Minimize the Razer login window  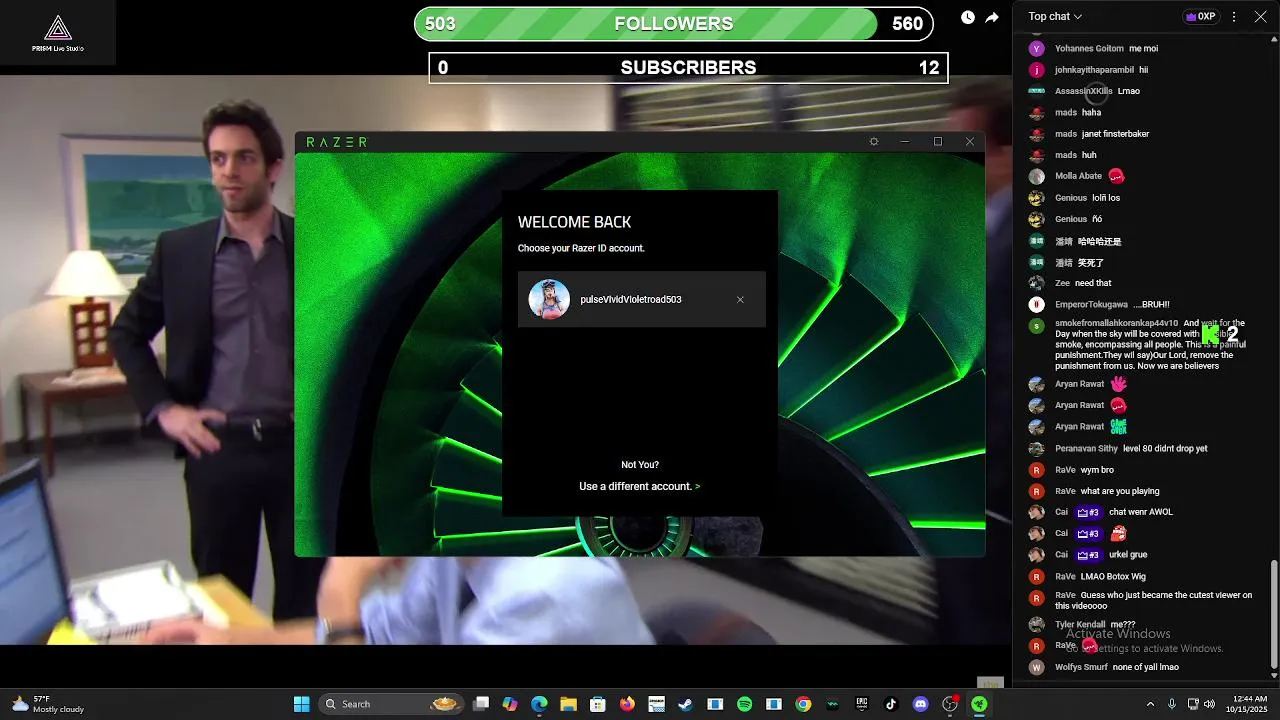tap(905, 142)
